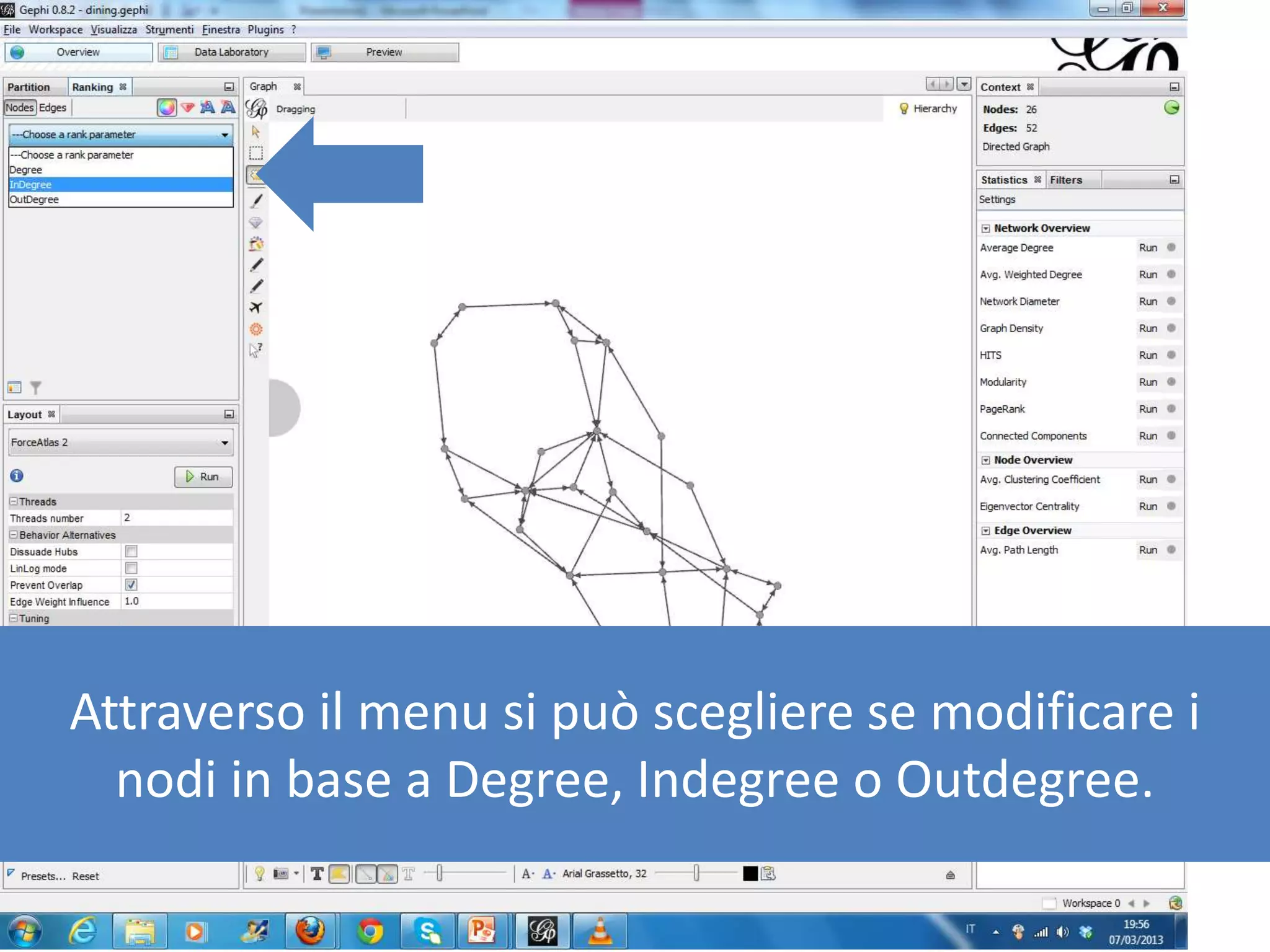Open the screenshot options dropdown arrow
Image resolution: width=1270 pixels, height=952 pixels.
[x=296, y=874]
